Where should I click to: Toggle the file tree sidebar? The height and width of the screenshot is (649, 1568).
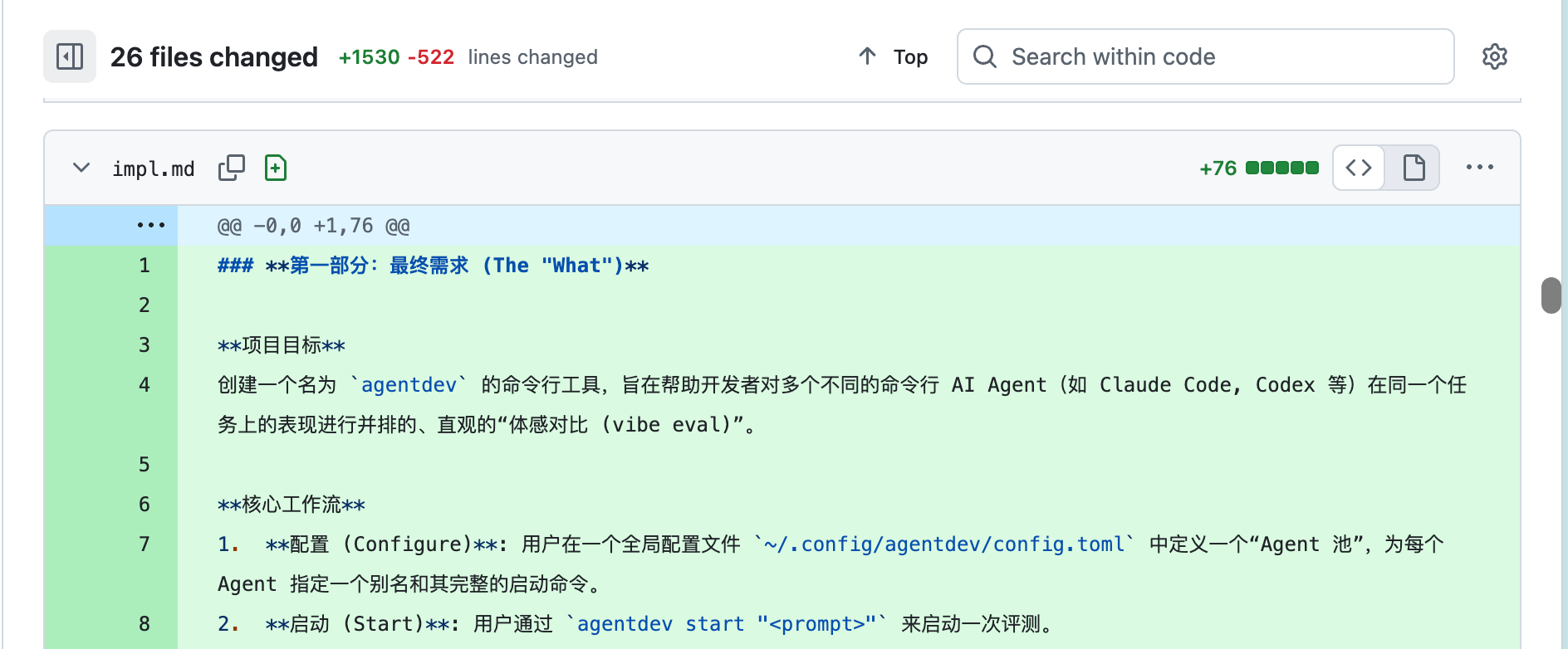point(70,56)
